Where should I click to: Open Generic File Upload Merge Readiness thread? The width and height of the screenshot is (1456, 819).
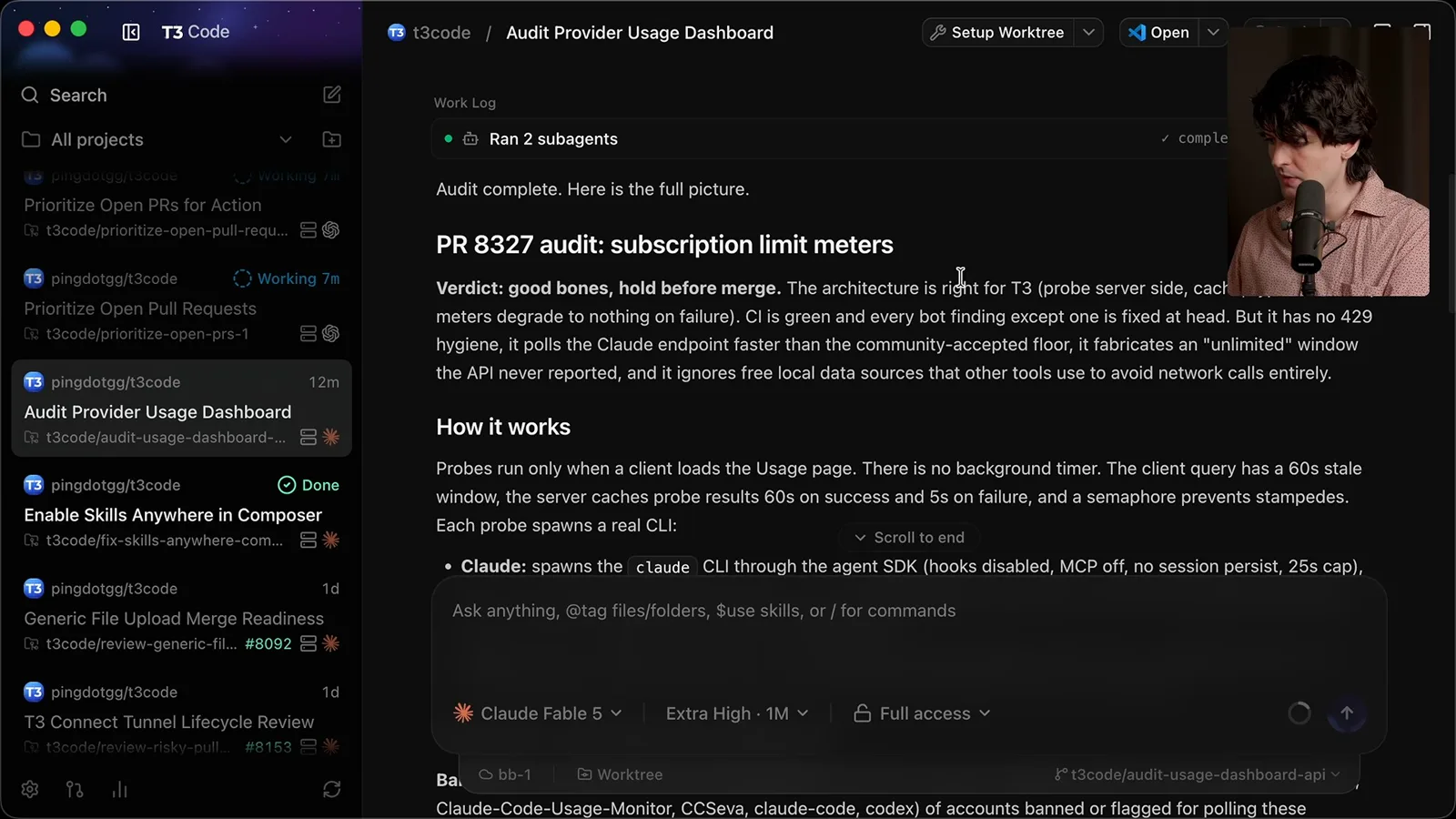pos(182,616)
